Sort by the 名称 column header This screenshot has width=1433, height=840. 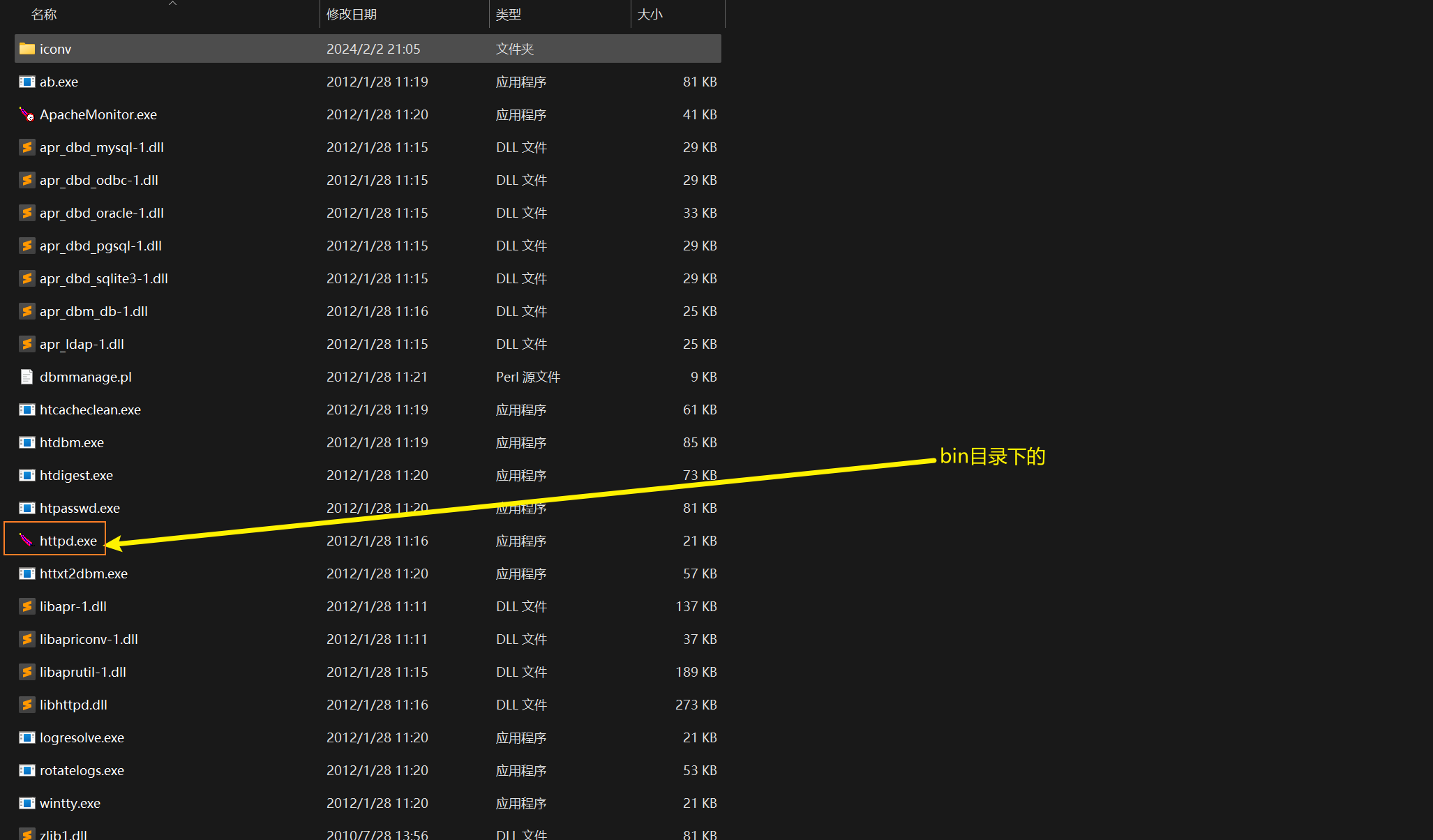tap(44, 15)
